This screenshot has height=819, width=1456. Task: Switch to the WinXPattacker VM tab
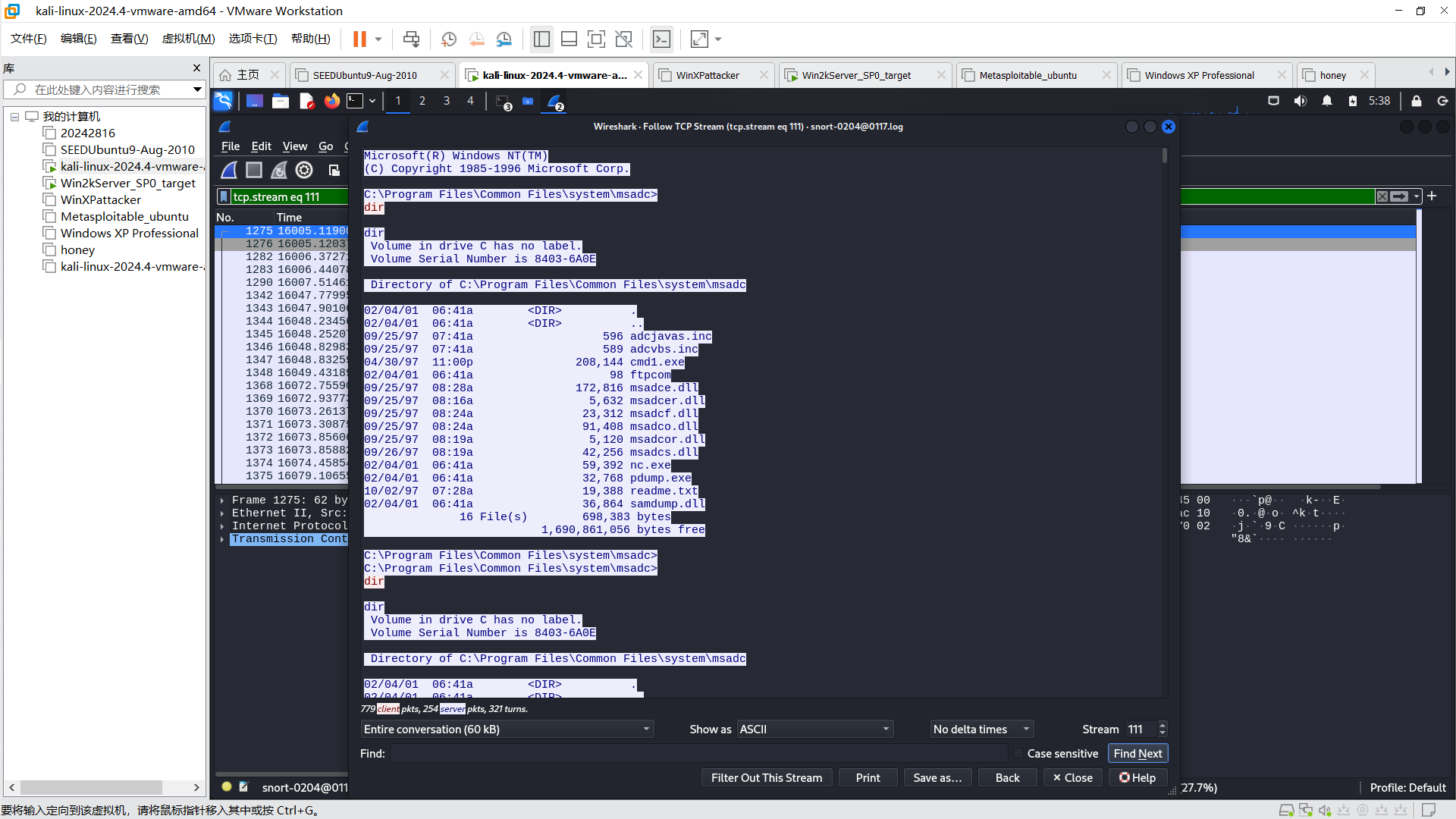point(707,75)
